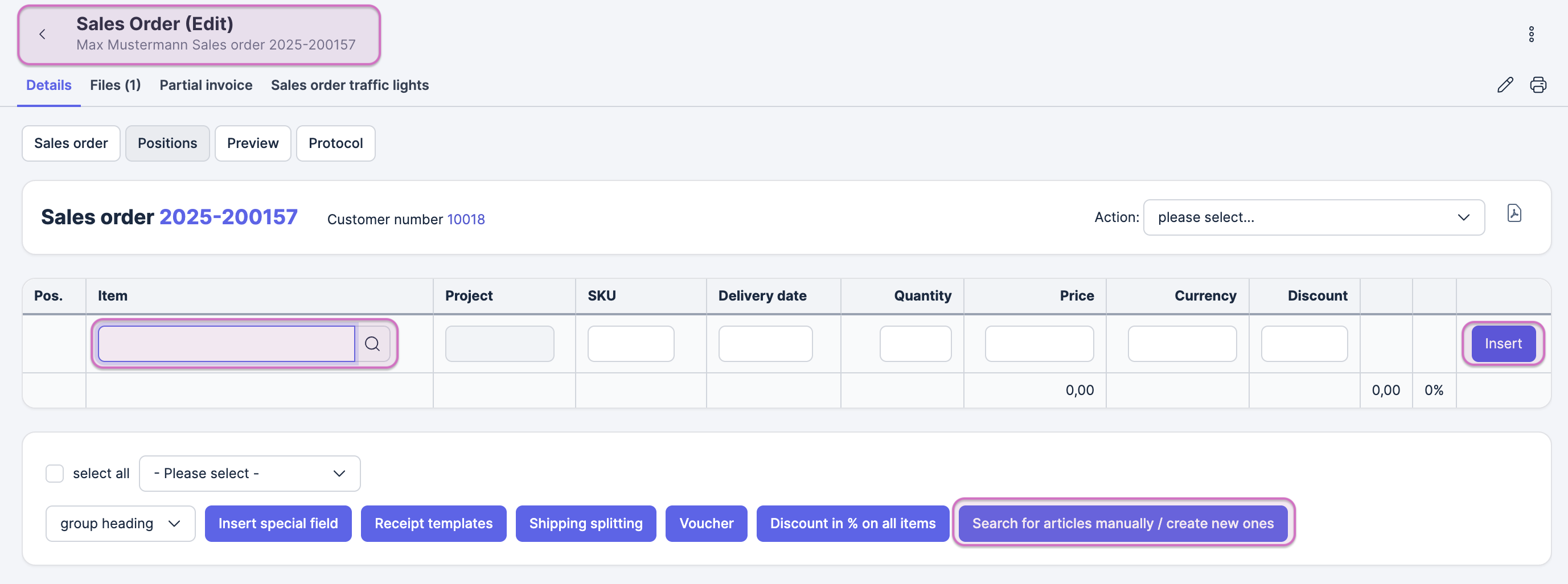Open the PDF document icon beside Action
Image resolution: width=1568 pixels, height=584 pixels.
1514,213
